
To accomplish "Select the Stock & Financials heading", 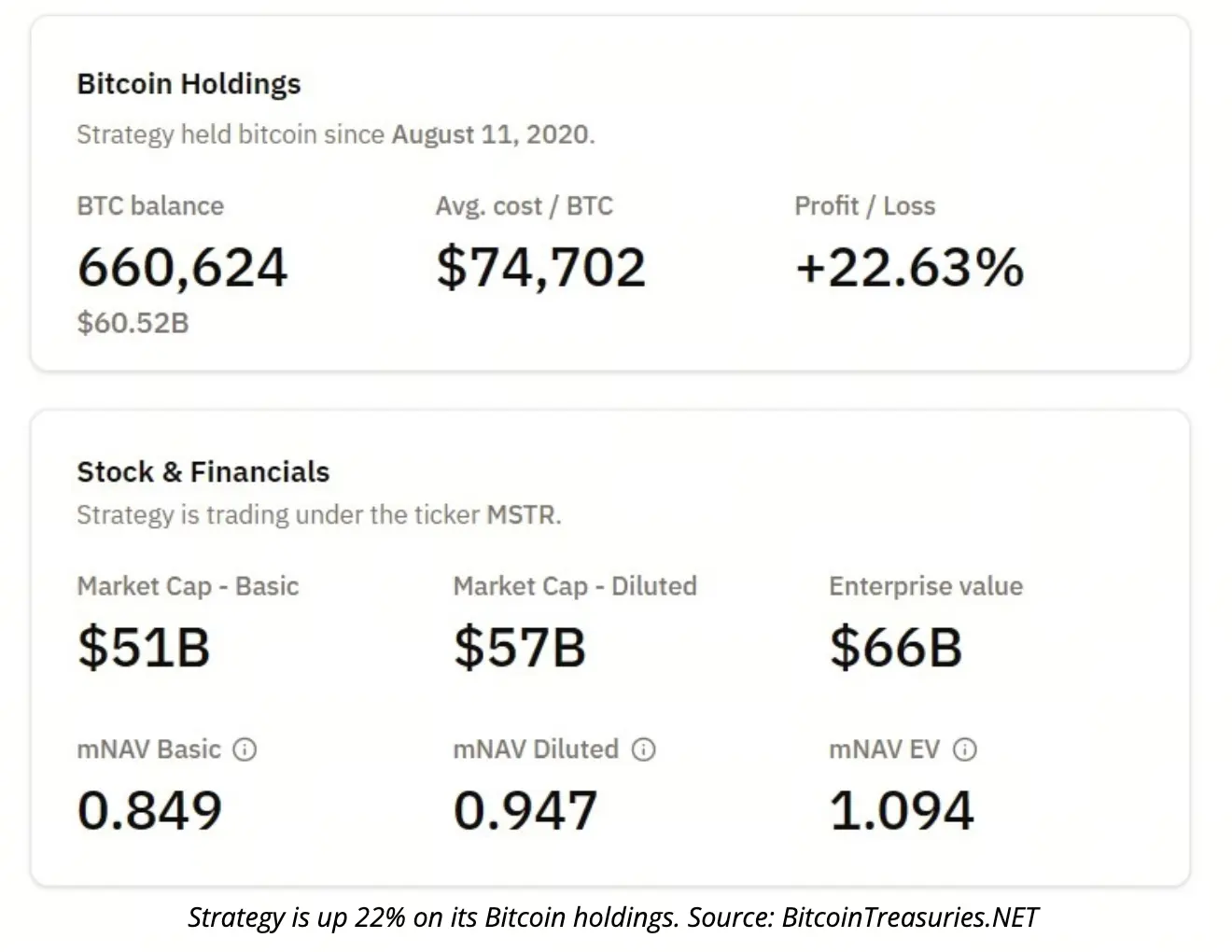I will click(203, 472).
